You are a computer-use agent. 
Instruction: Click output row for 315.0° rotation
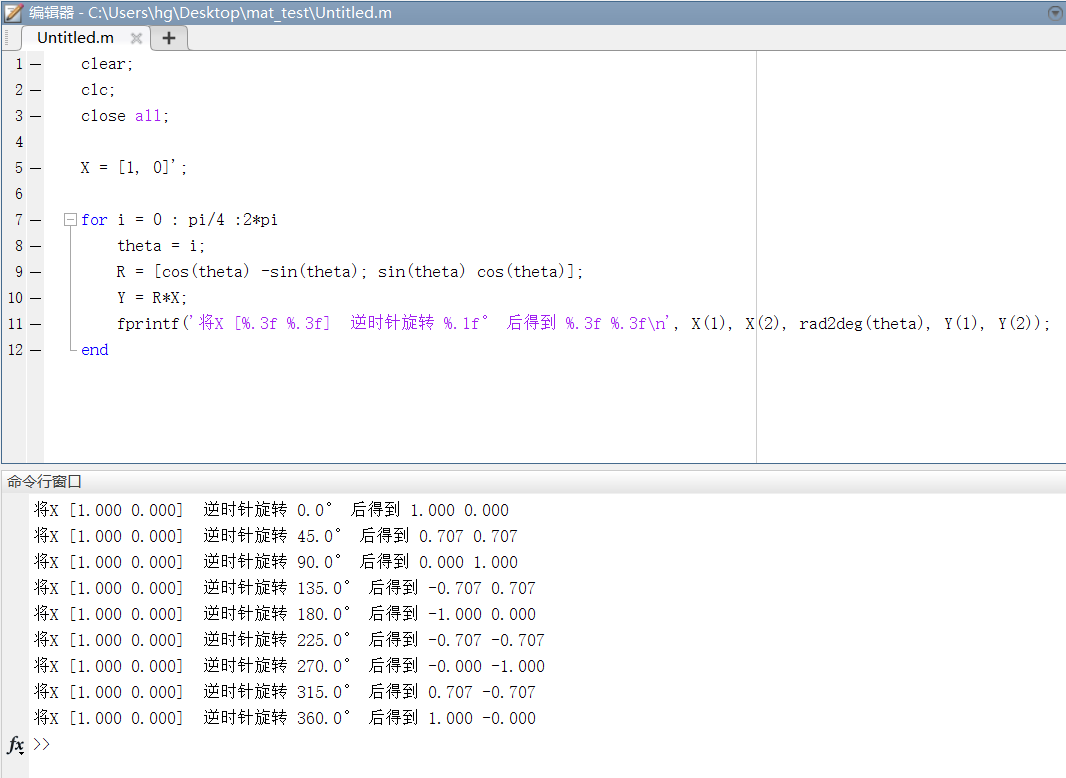point(284,692)
